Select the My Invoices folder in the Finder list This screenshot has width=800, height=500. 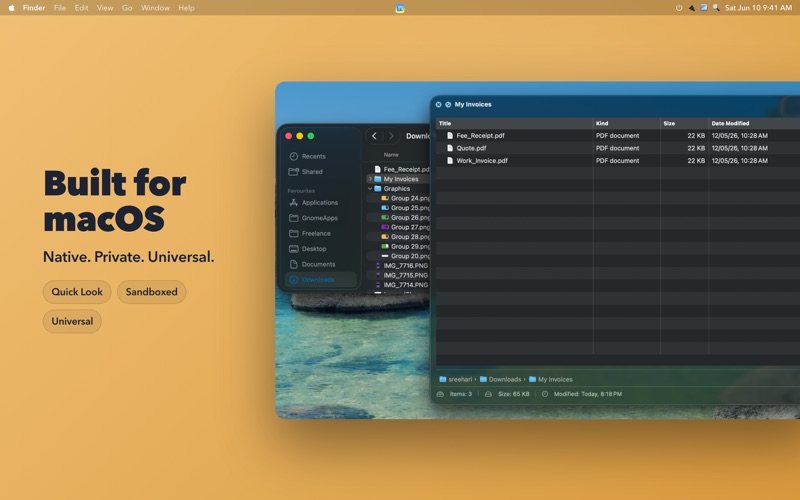401,179
